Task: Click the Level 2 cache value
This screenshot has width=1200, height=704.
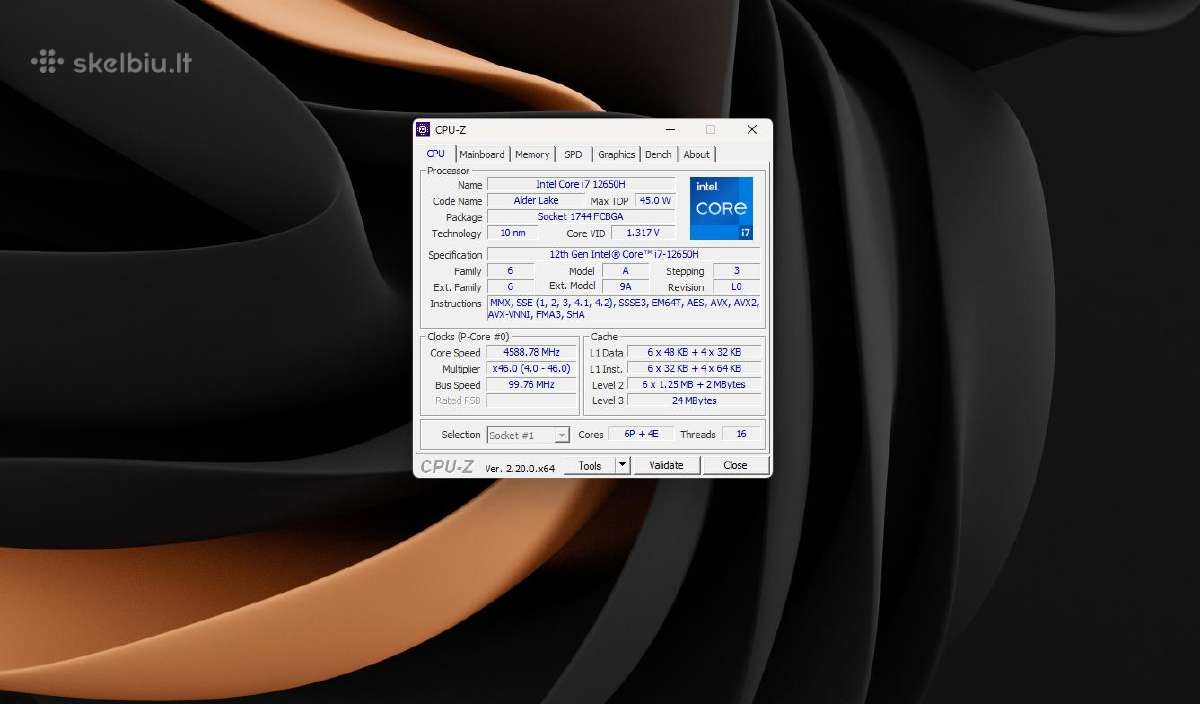Action: pos(694,385)
